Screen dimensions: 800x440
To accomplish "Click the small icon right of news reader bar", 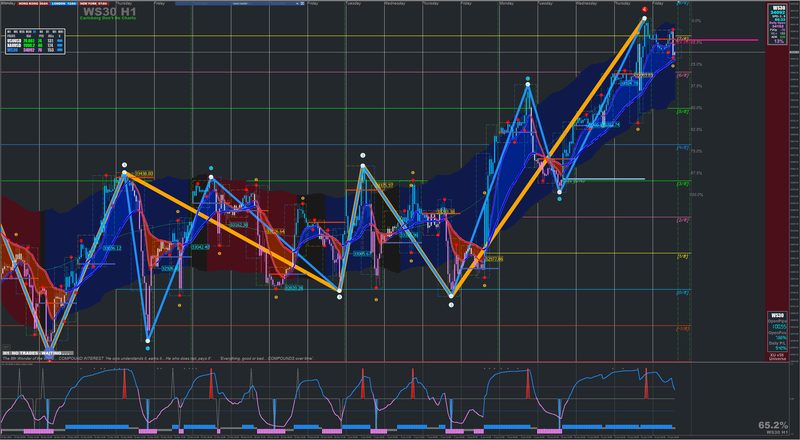I will click(x=302, y=4).
